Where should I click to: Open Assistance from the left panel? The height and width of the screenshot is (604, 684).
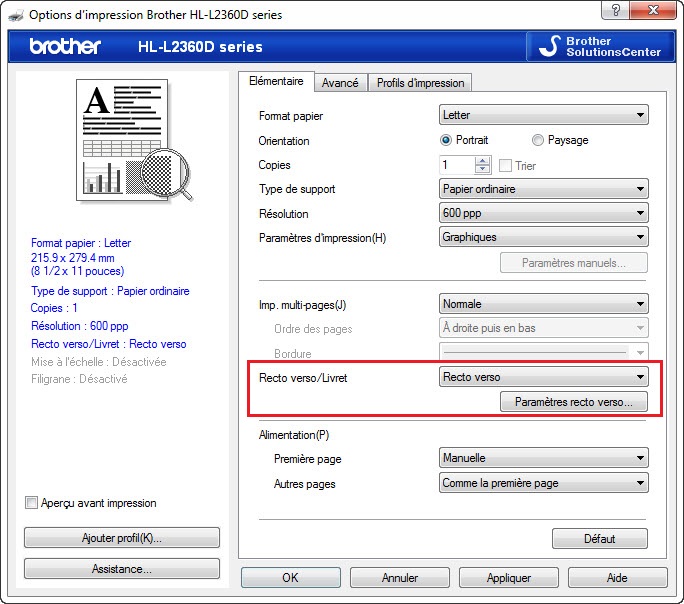click(x=121, y=569)
